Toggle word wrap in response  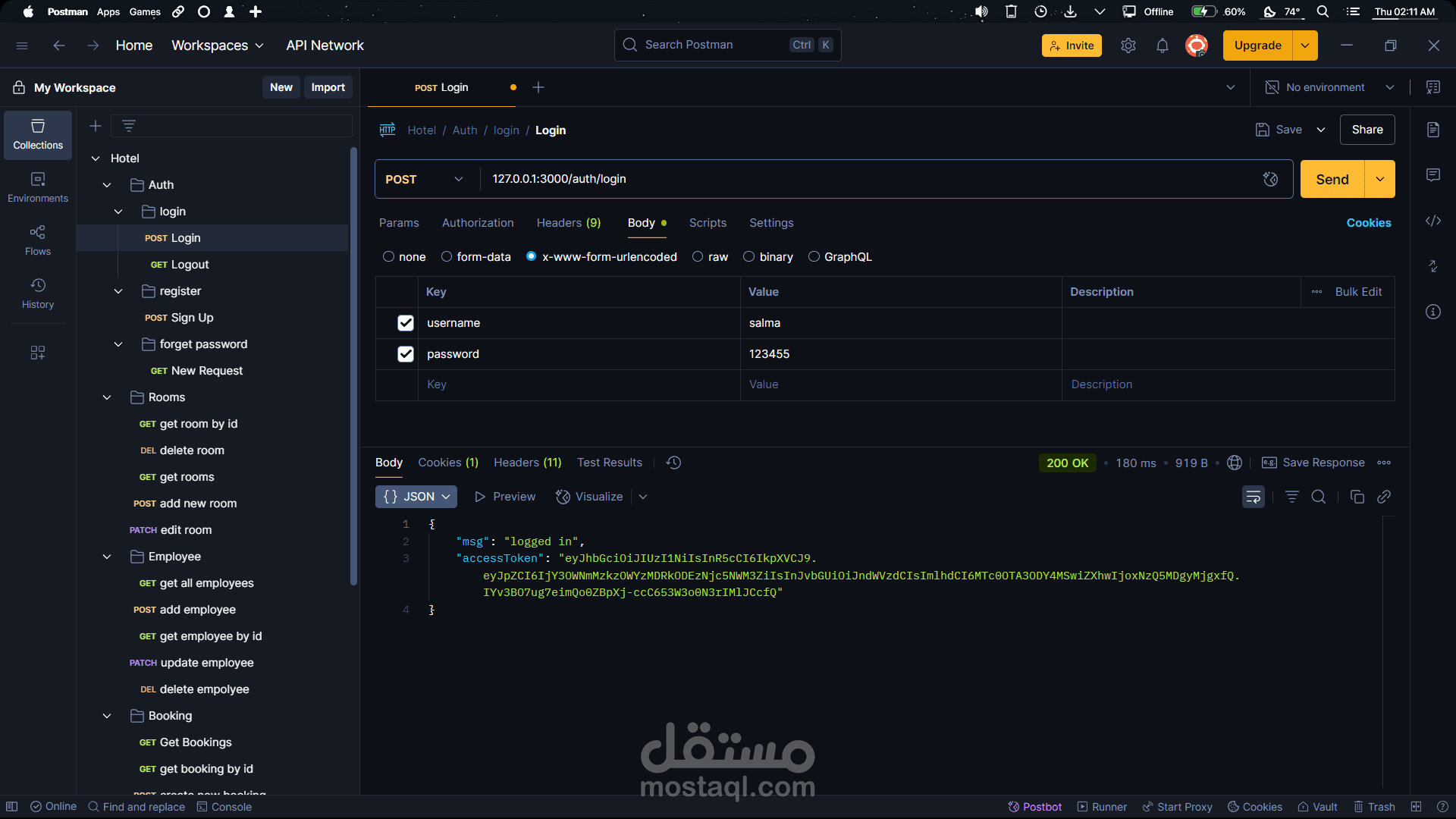pyautogui.click(x=1254, y=497)
